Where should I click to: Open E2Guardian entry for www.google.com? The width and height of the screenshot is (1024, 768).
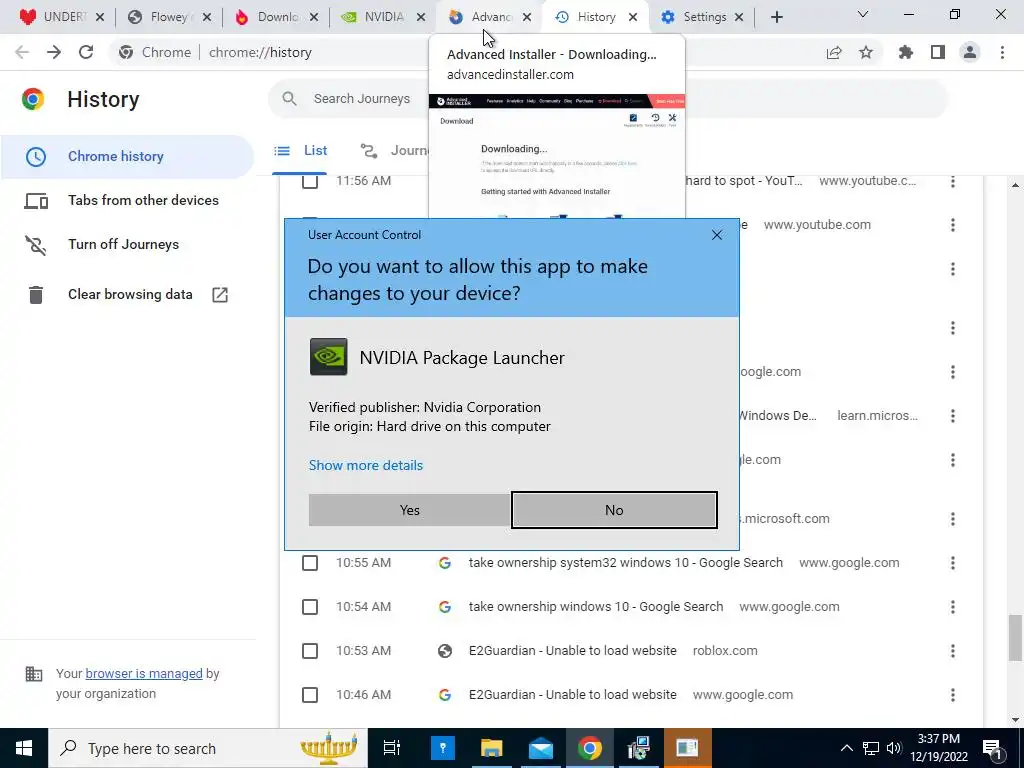[572, 695]
